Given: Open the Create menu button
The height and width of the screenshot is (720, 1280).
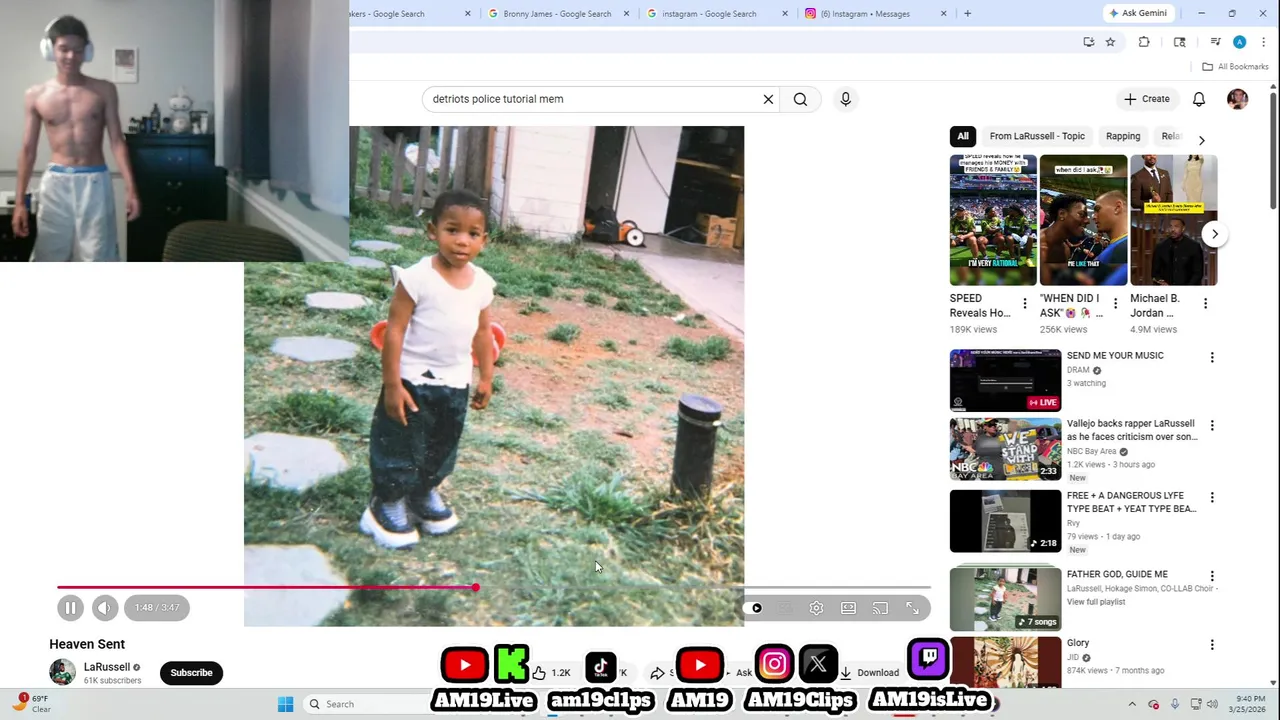Looking at the screenshot, I should [1146, 99].
